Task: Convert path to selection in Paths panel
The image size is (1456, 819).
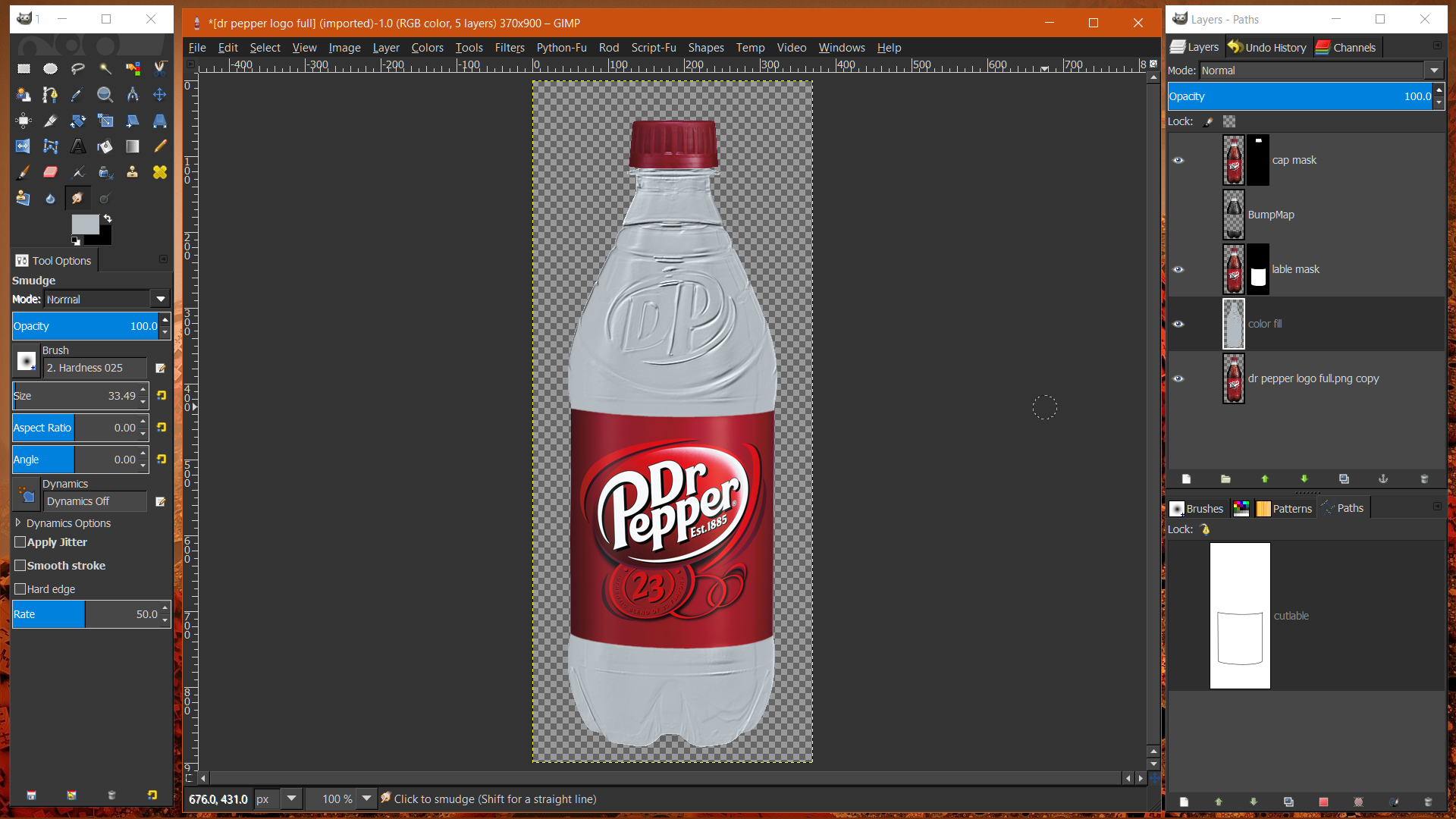Action: click(1323, 802)
